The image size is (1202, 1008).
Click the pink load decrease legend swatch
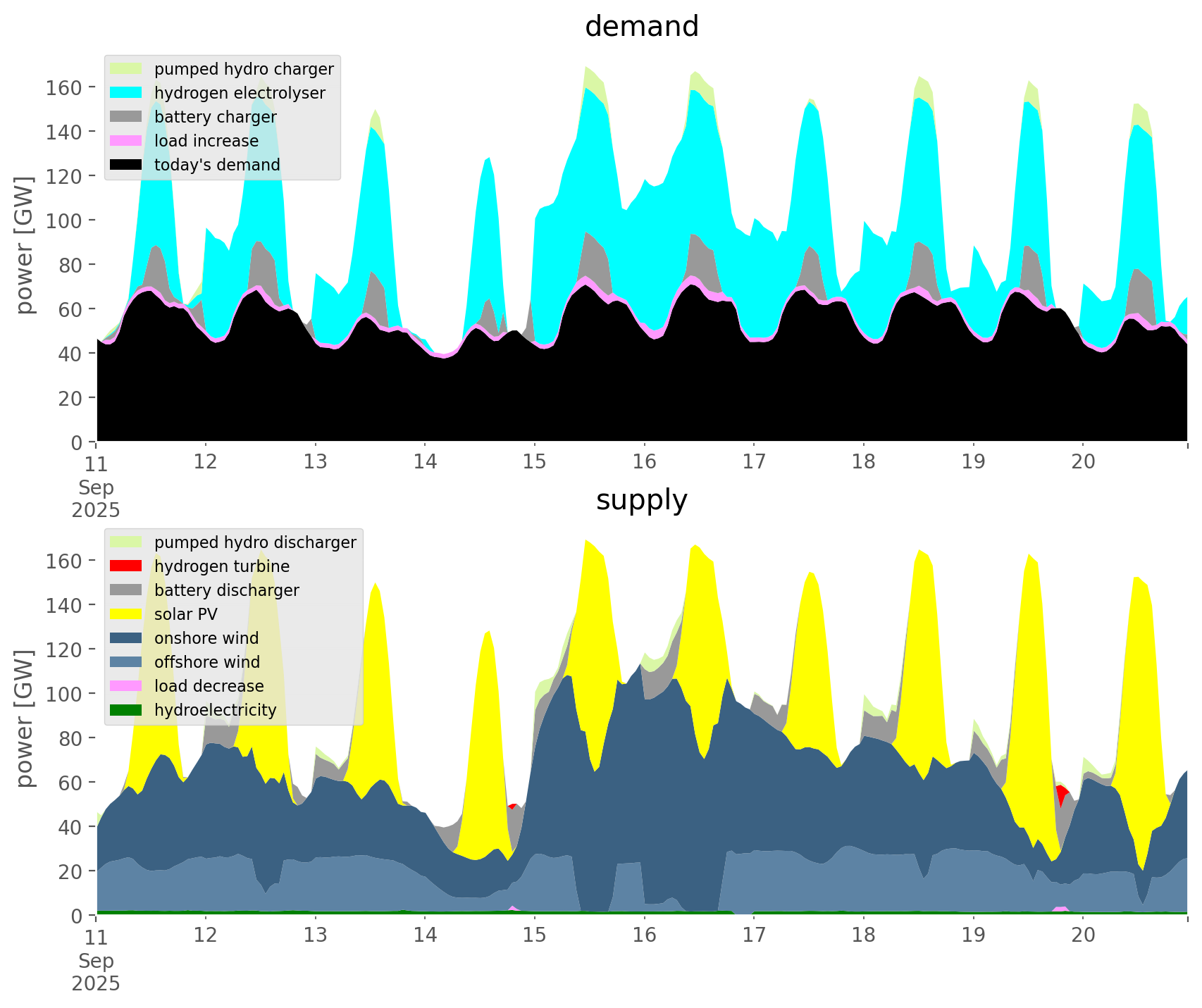(x=127, y=686)
